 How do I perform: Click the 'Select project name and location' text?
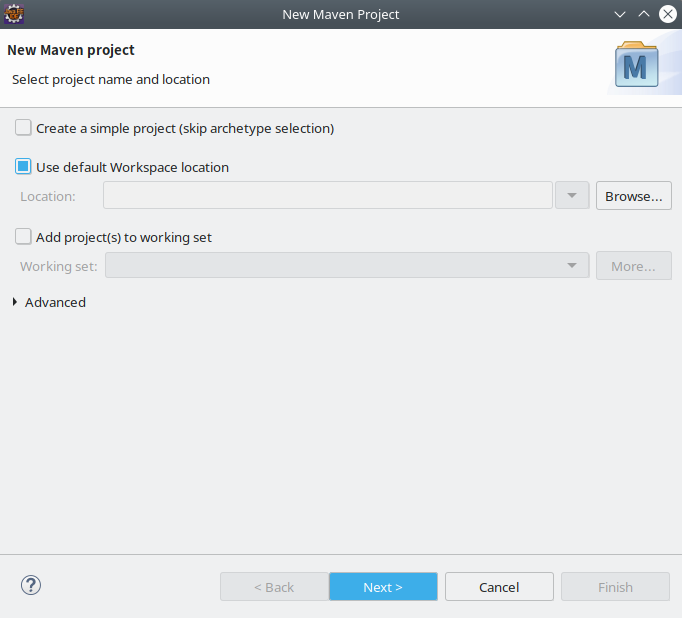[x=111, y=80]
